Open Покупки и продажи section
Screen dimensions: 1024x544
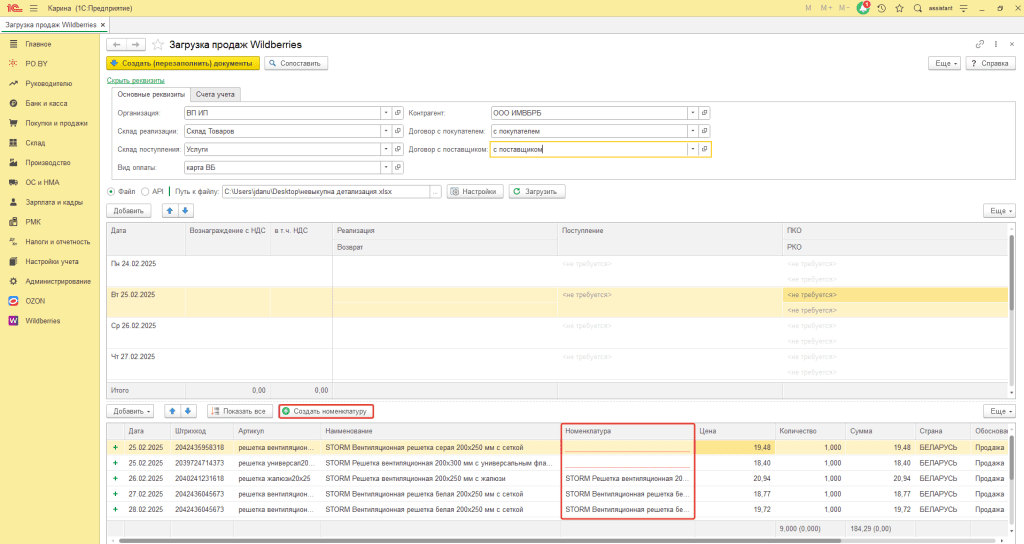56,123
